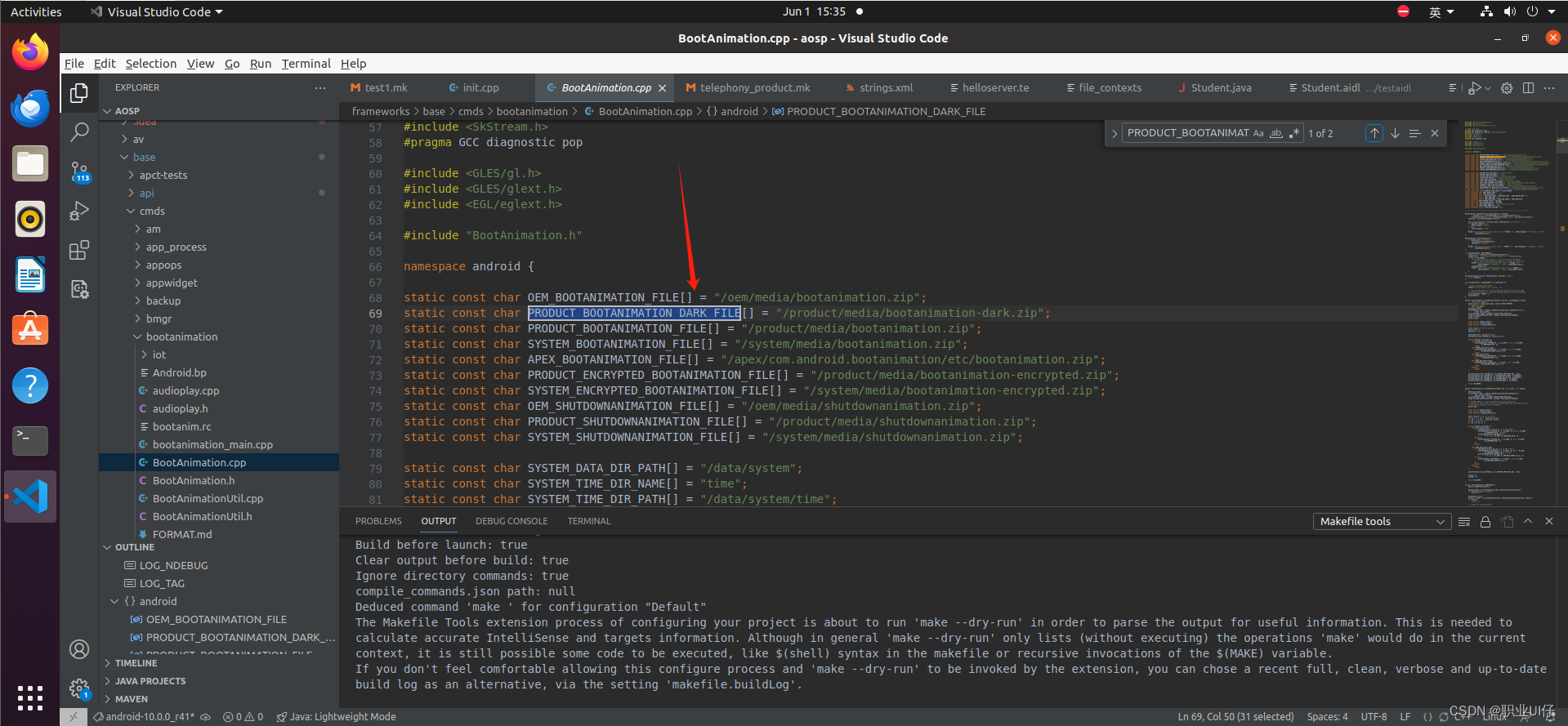Viewport: 1568px width, 726px height.
Task: Collapse the AOSP explorer section
Action: click(x=107, y=111)
